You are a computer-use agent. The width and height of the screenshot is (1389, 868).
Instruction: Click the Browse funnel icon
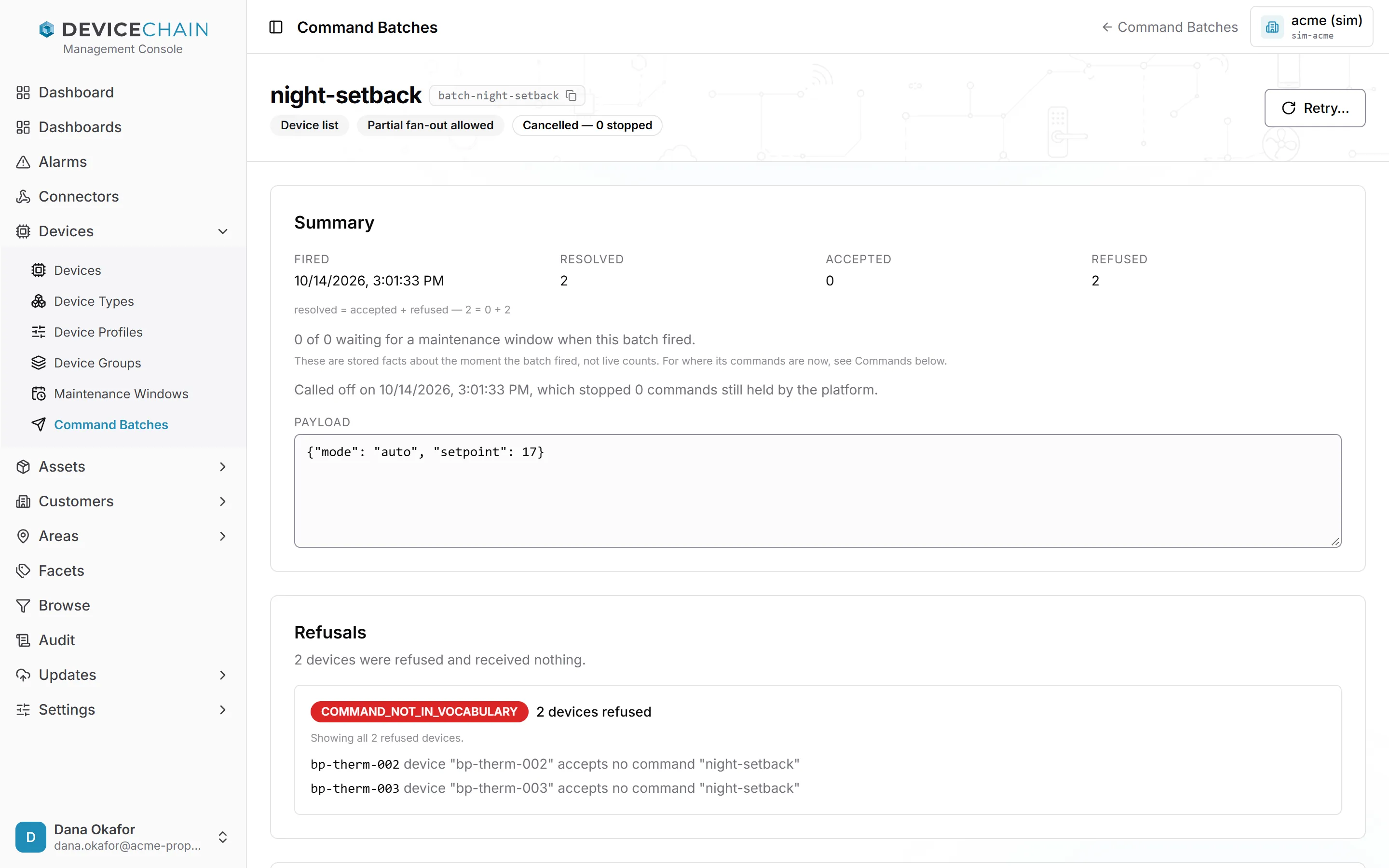(23, 605)
